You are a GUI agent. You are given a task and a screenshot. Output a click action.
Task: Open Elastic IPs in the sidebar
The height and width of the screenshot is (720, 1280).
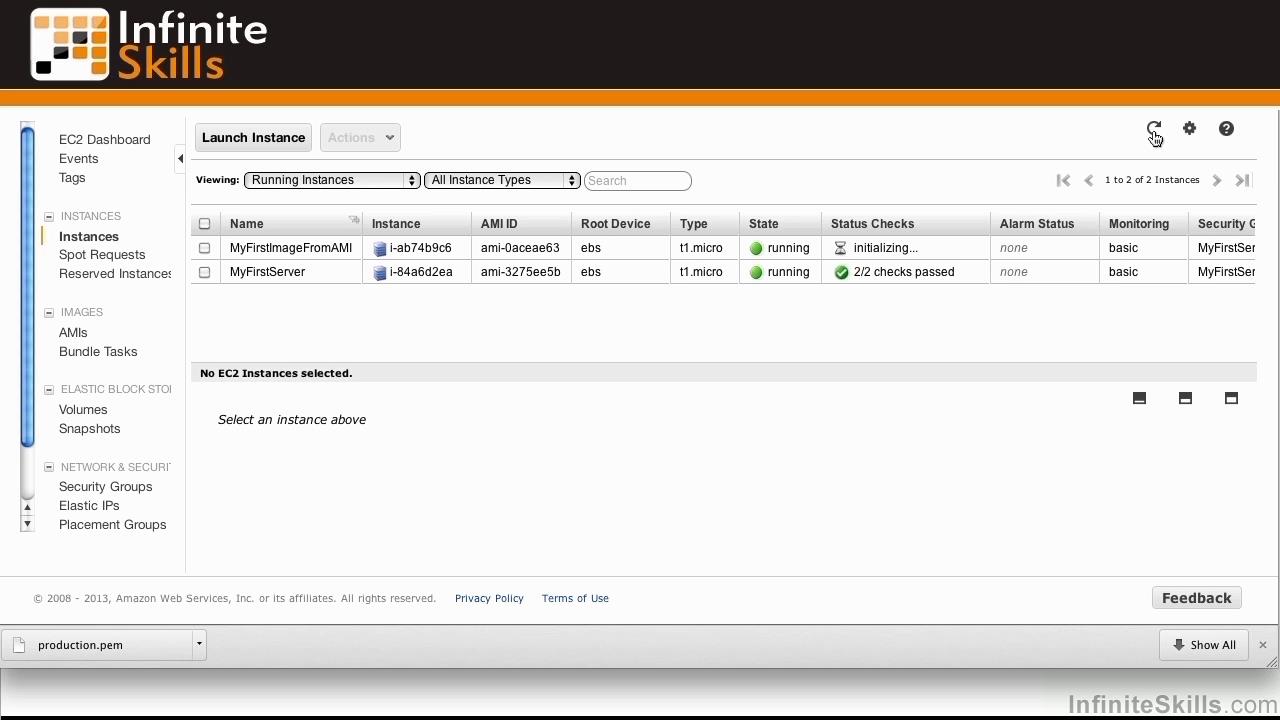tap(89, 506)
